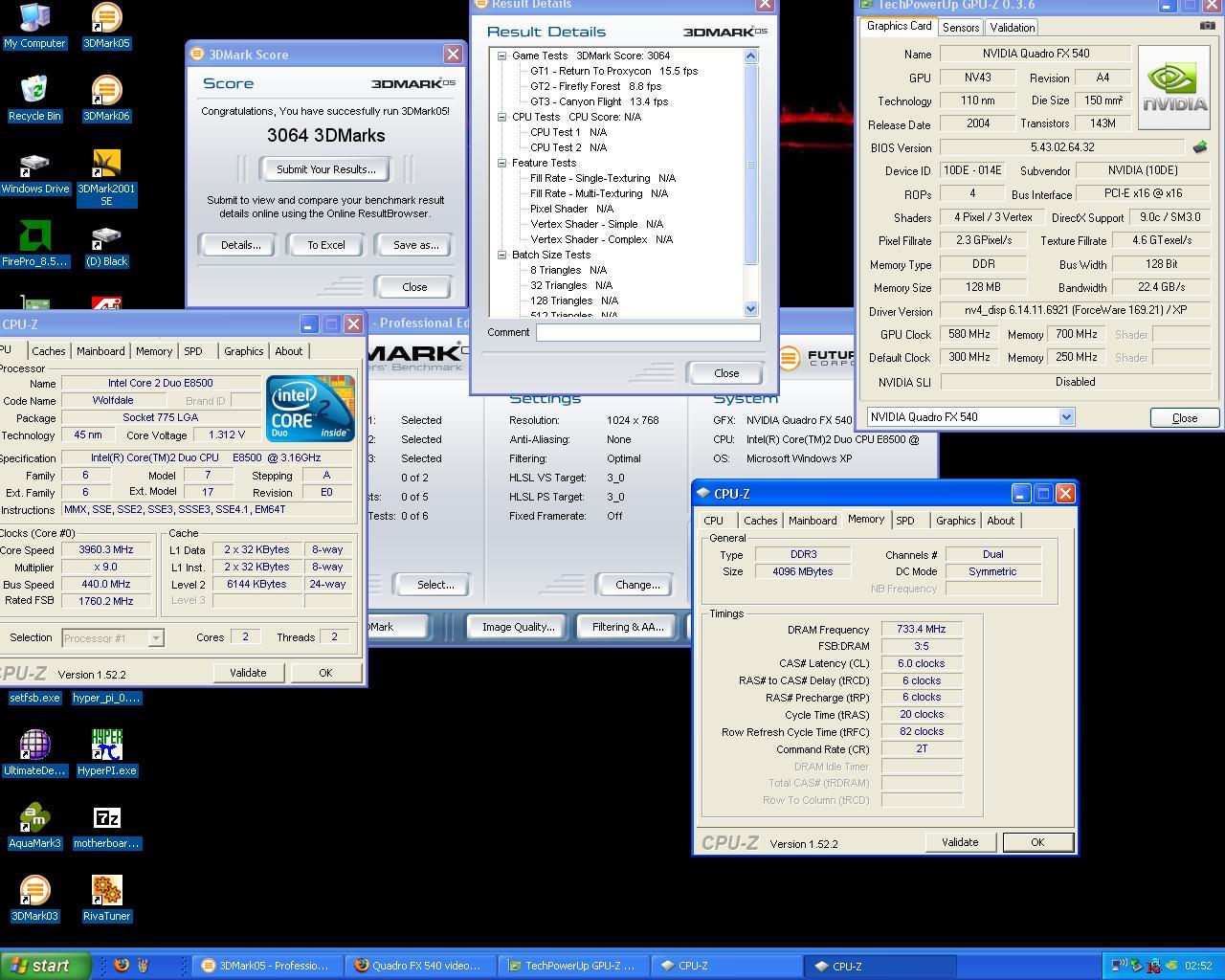Viewport: 1225px width, 980px height.
Task: Open Graphics tab in memory CPU-Z window
Action: (956, 521)
